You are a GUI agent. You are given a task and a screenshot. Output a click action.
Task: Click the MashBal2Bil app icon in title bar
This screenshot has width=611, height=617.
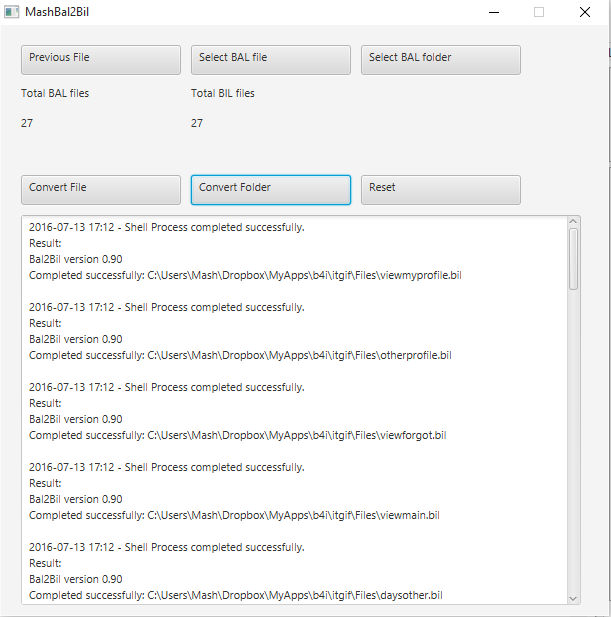11,12
